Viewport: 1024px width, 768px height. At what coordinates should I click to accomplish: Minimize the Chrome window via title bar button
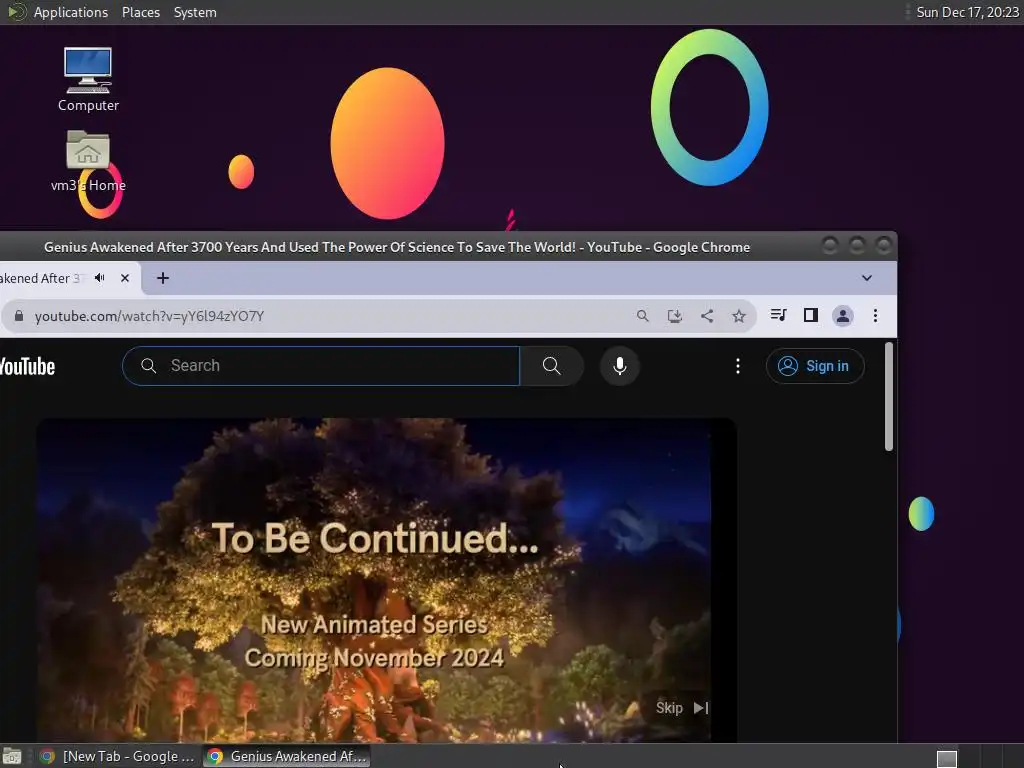click(x=830, y=246)
